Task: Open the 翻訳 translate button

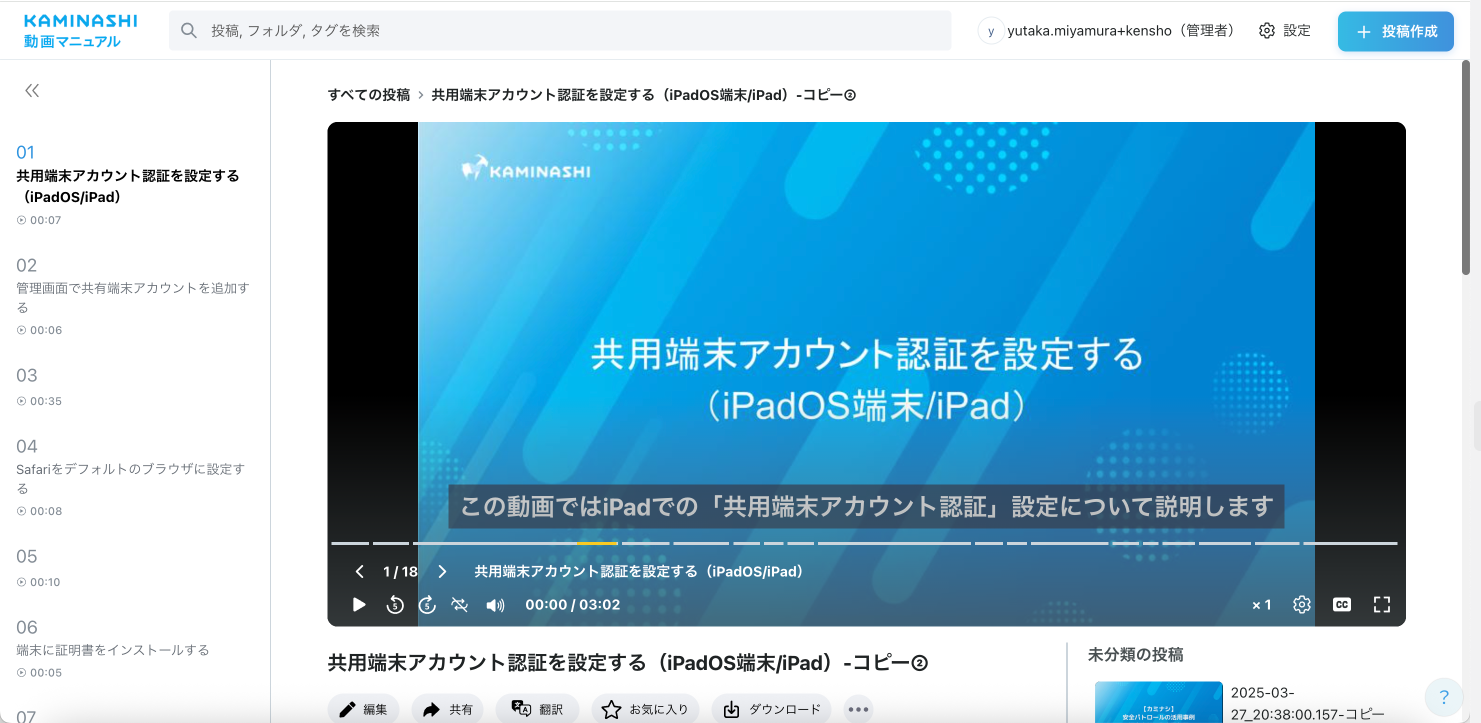Action: (x=538, y=709)
